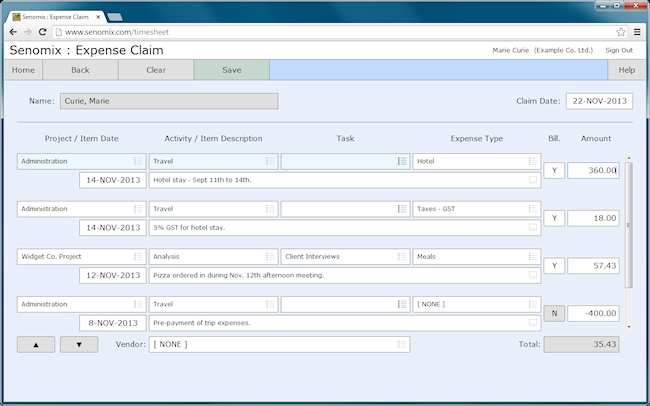Image resolution: width=650 pixels, height=406 pixels.
Task: Open the Chrome hamburger menu
Action: 637,32
